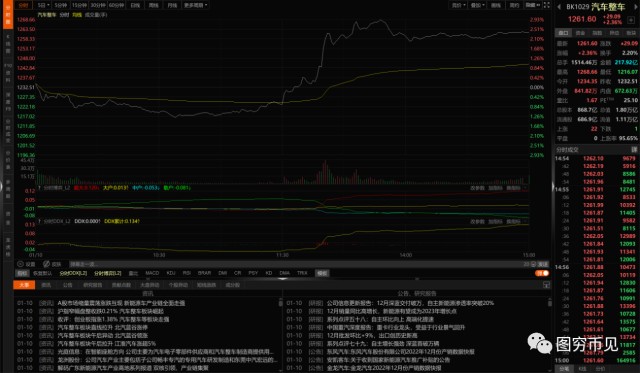This screenshot has width=640, height=373.
Task: Toggle the 成交量(手) volume legend
Action: (x=96, y=15)
